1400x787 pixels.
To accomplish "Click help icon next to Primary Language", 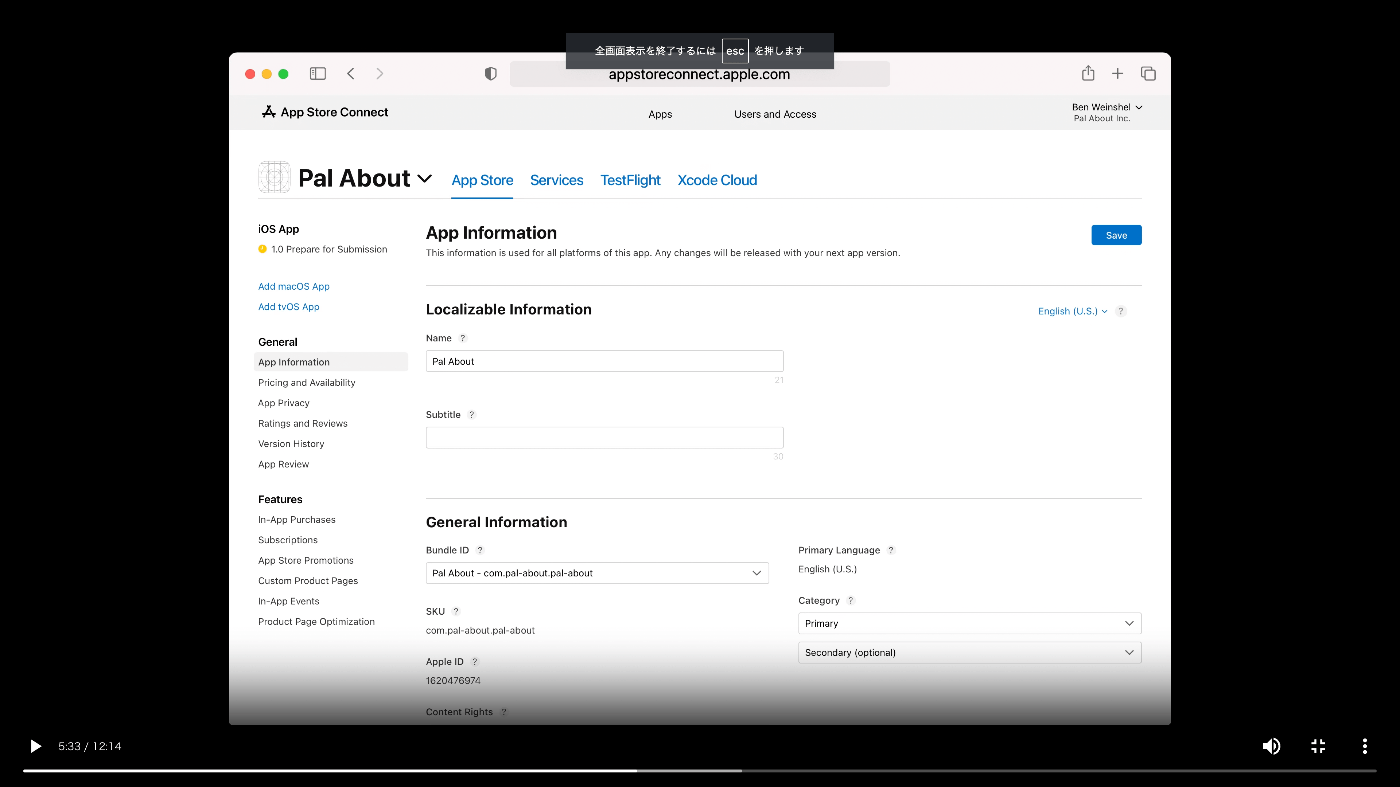I will pyautogui.click(x=891, y=550).
